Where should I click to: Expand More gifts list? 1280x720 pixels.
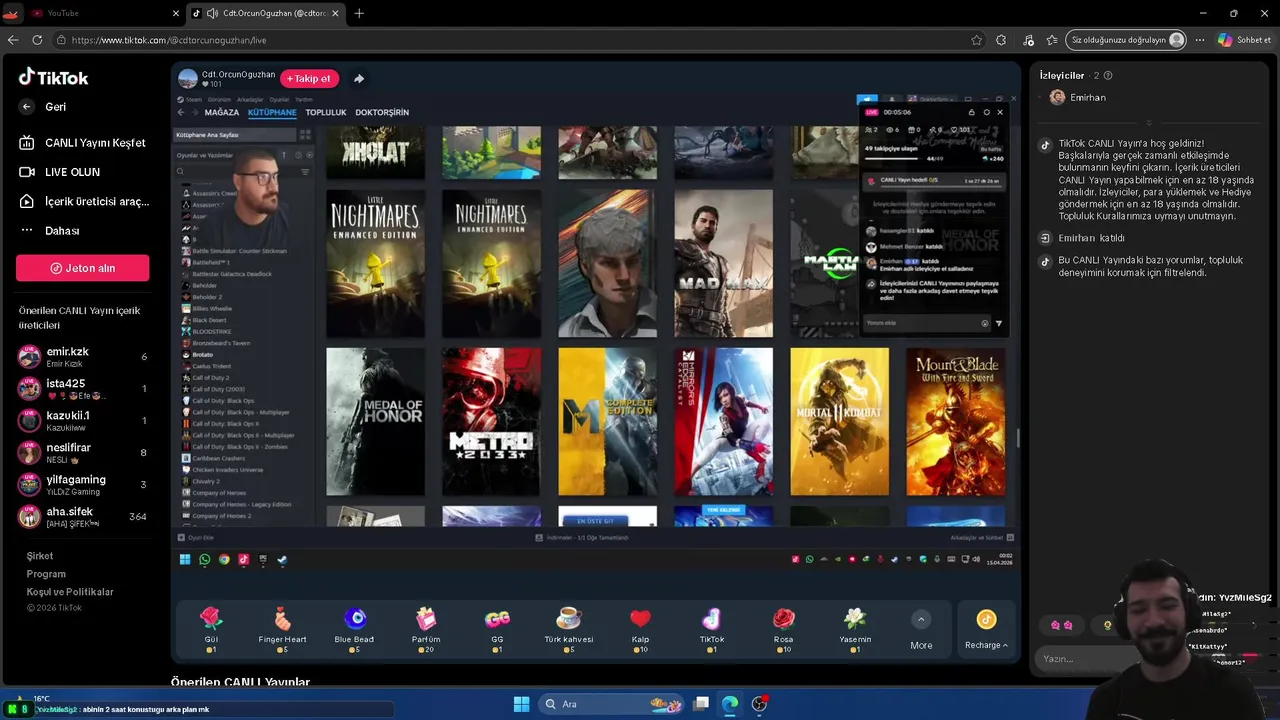point(921,630)
